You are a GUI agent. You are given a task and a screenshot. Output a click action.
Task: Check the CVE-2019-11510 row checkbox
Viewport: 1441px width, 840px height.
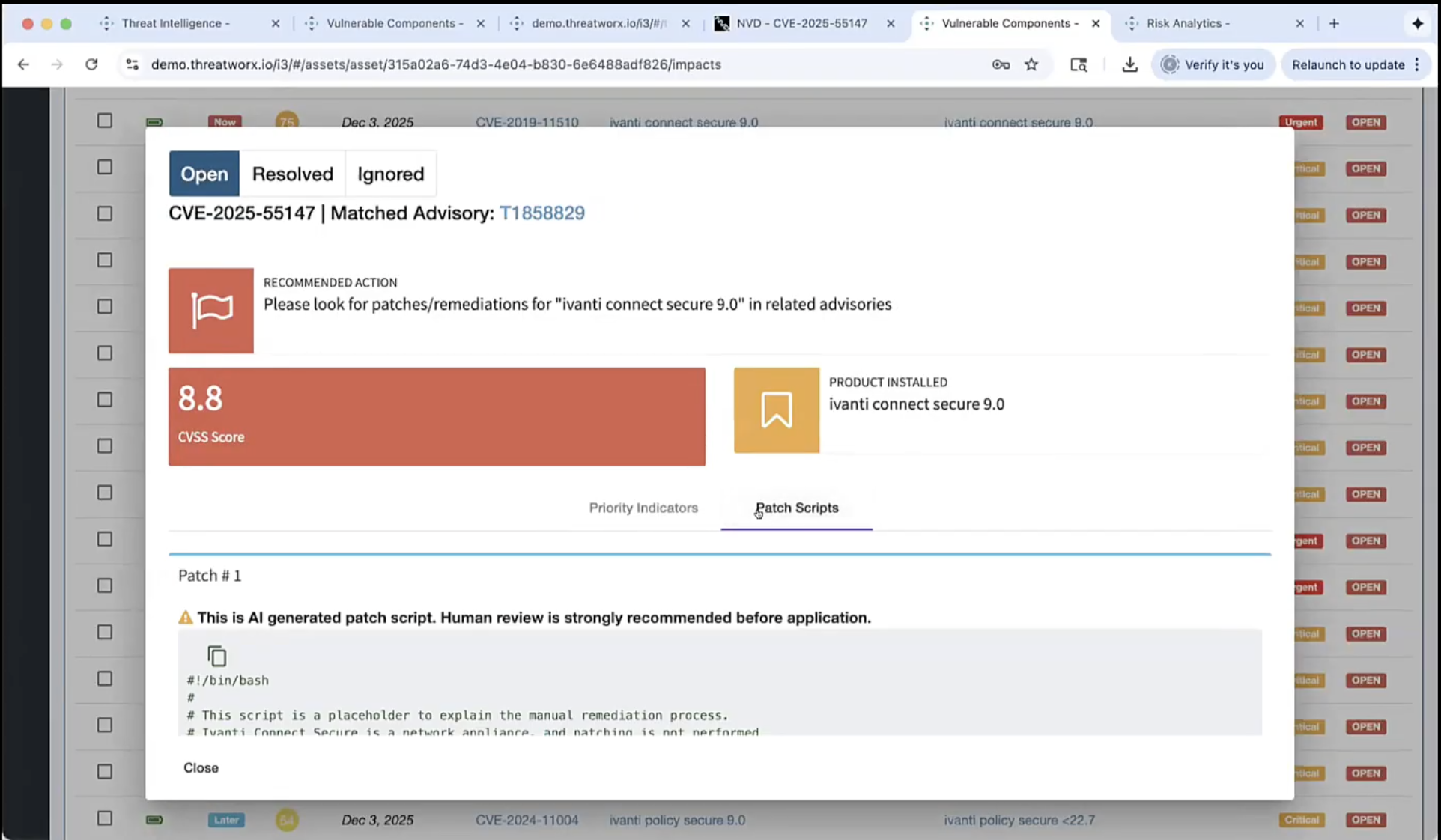pos(105,121)
